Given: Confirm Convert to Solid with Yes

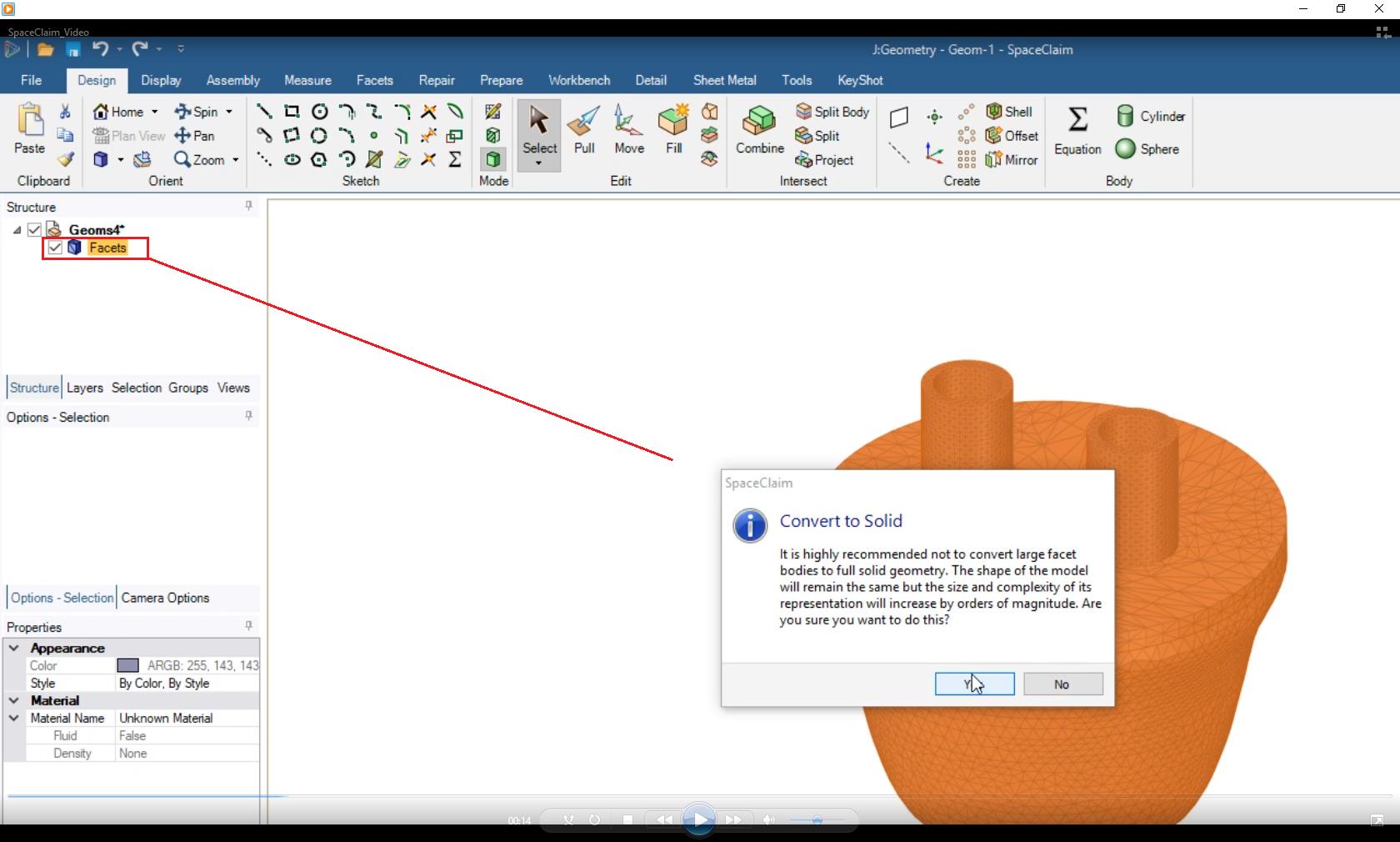Looking at the screenshot, I should [974, 684].
